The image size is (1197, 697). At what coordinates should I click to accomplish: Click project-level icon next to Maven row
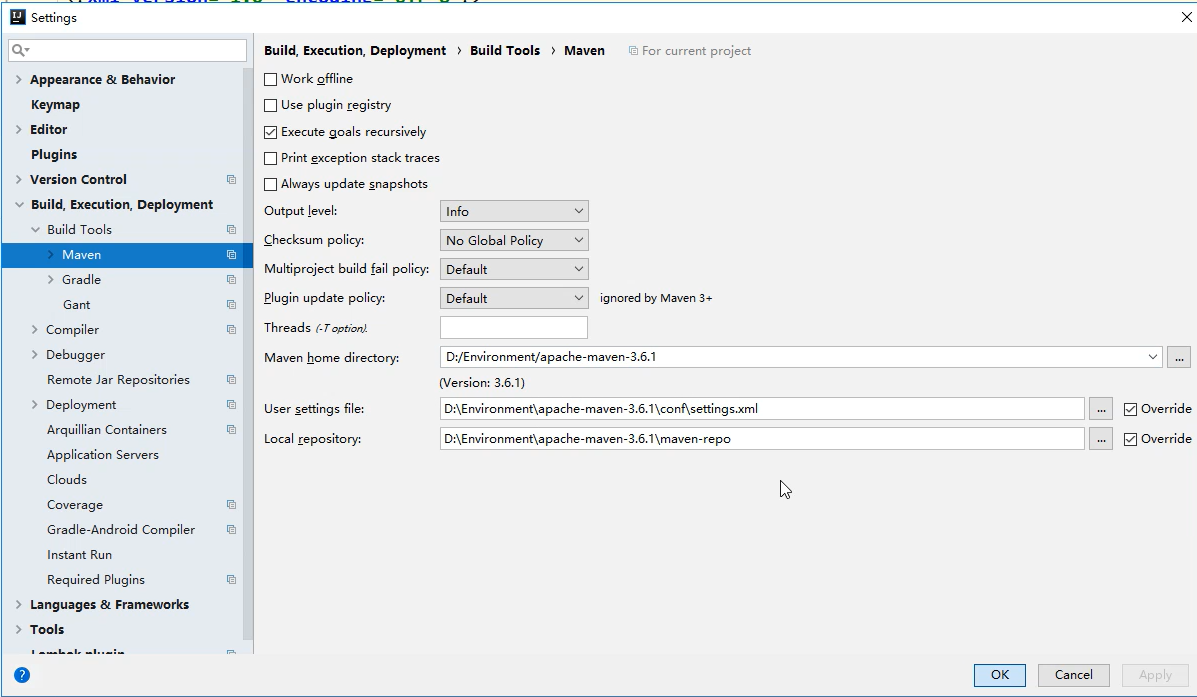click(x=231, y=255)
